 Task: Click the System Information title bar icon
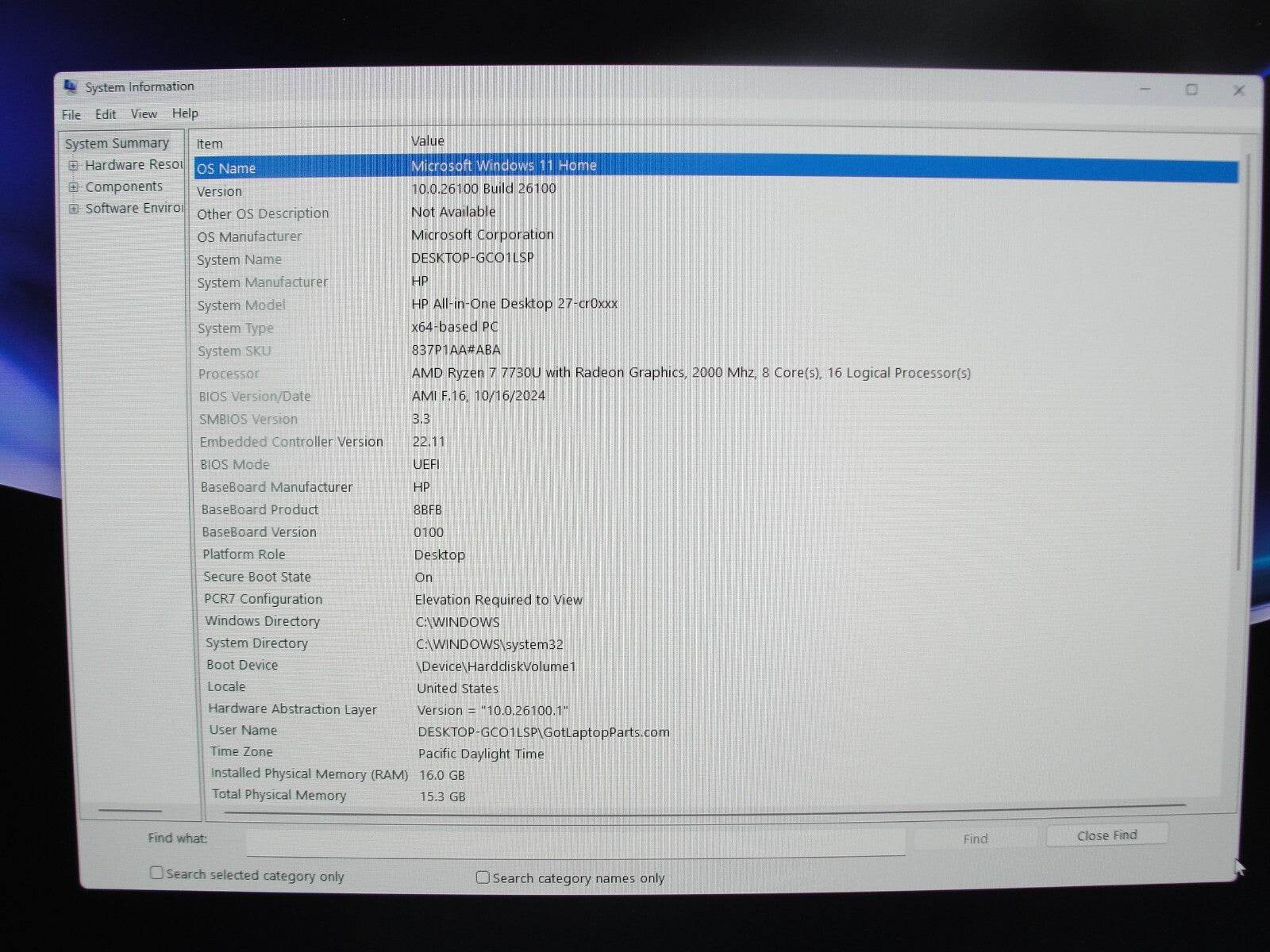pos(71,86)
